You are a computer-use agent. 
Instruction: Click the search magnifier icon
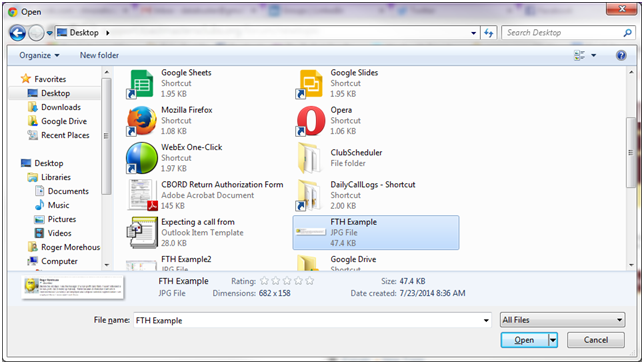[628, 33]
